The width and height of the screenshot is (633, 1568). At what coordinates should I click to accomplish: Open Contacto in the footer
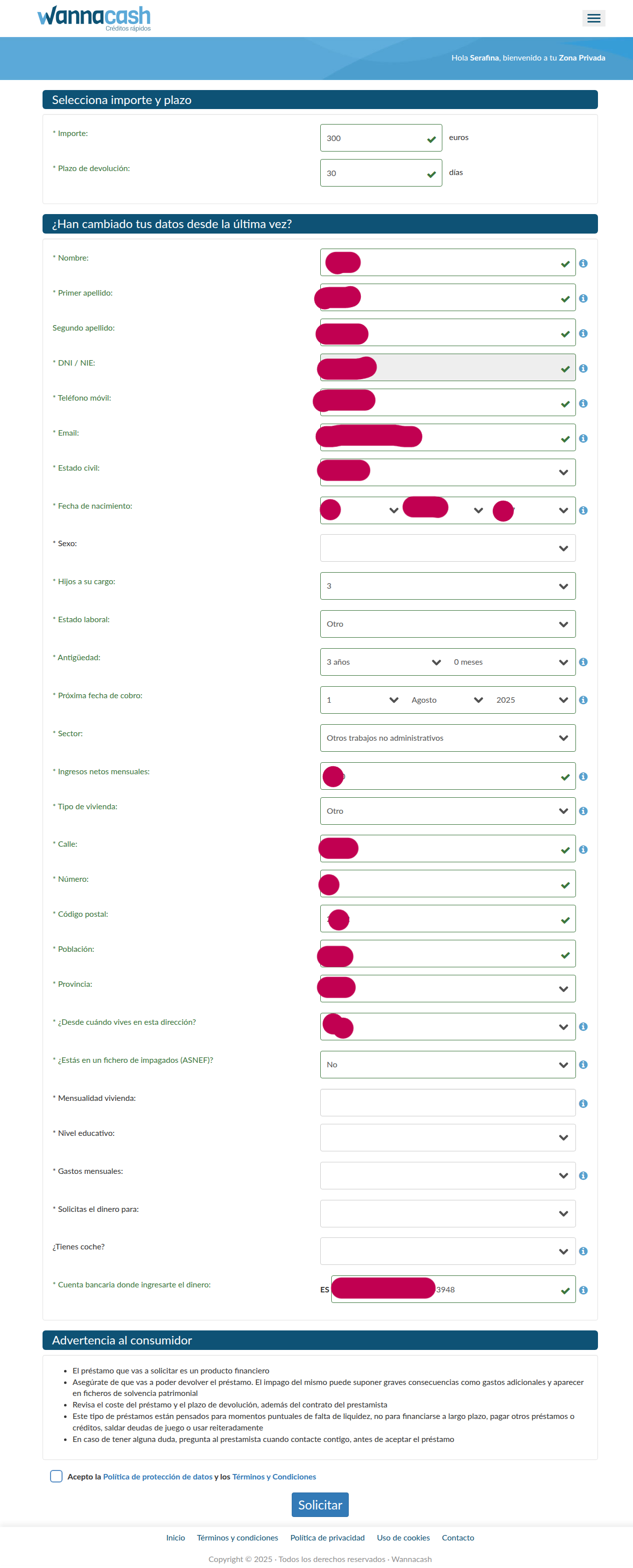click(x=457, y=1537)
